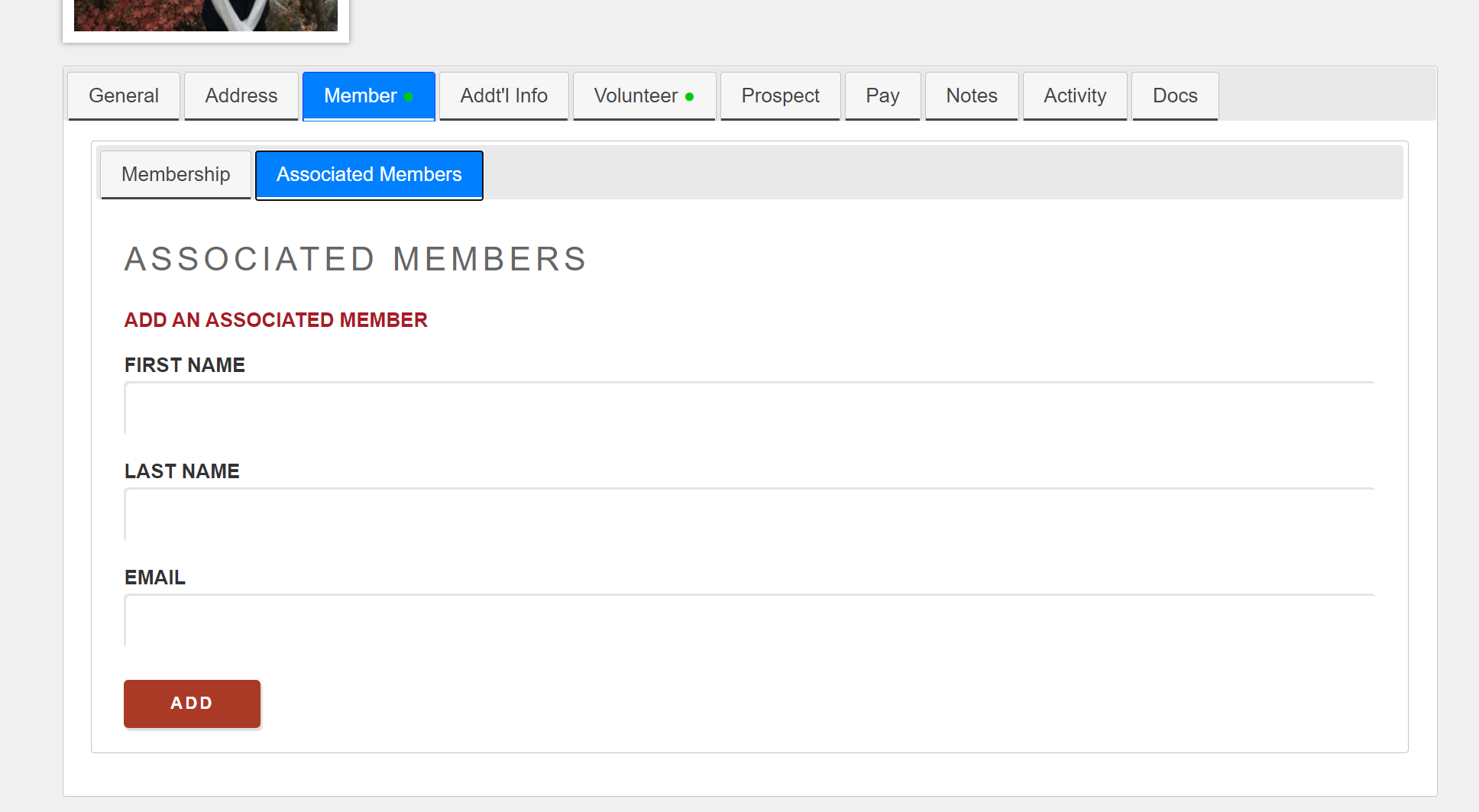Open the Notes tab
The height and width of the screenshot is (812, 1479).
[x=972, y=96]
